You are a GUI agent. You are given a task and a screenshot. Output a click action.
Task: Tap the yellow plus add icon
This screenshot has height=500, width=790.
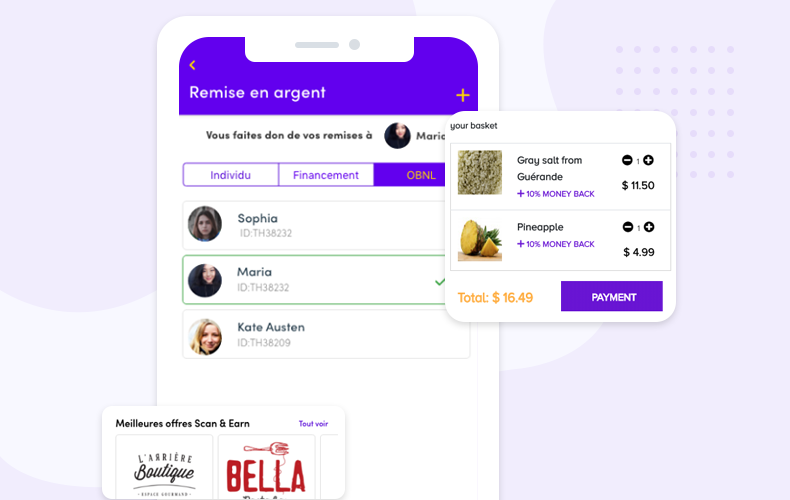point(463,95)
